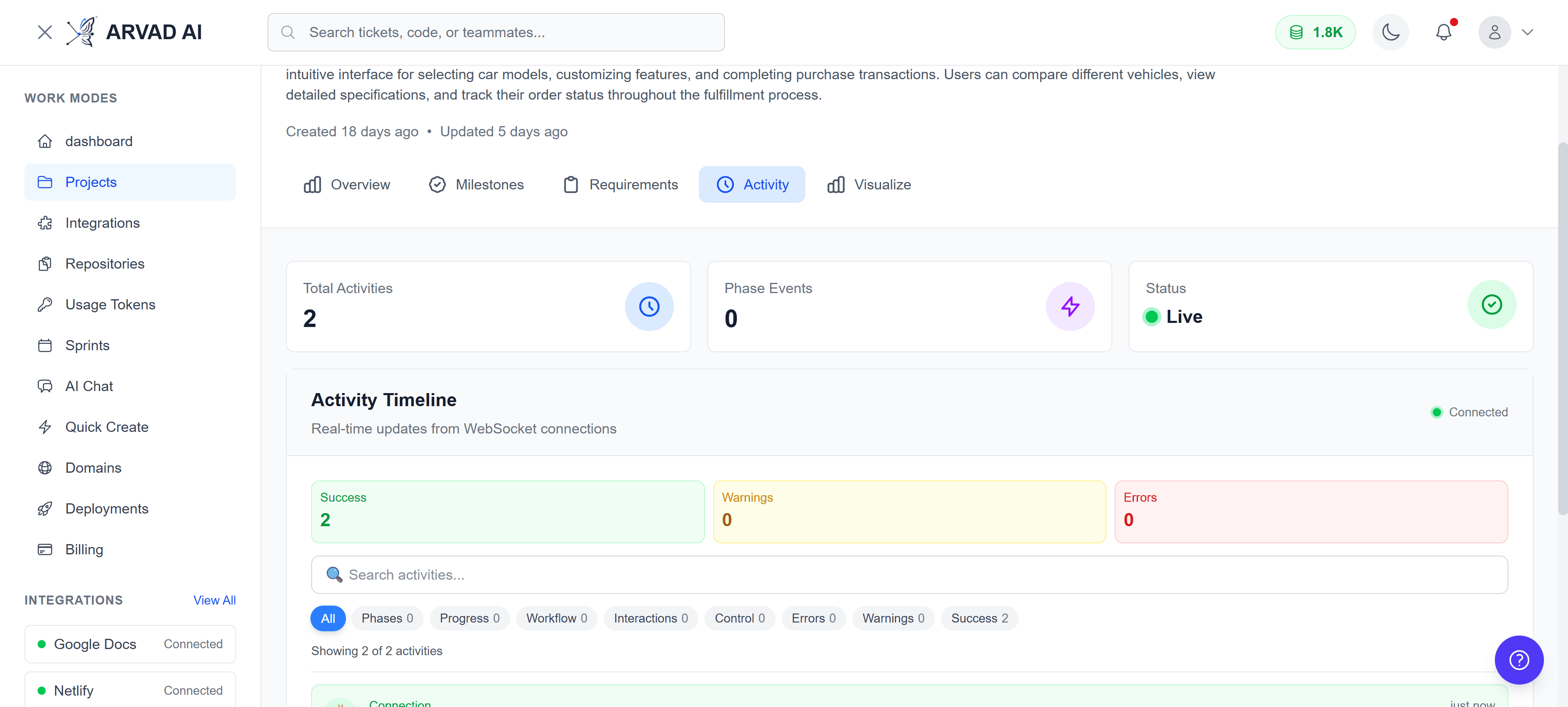This screenshot has height=707, width=1568.
Task: Open the help button at bottom right
Action: coord(1519,660)
